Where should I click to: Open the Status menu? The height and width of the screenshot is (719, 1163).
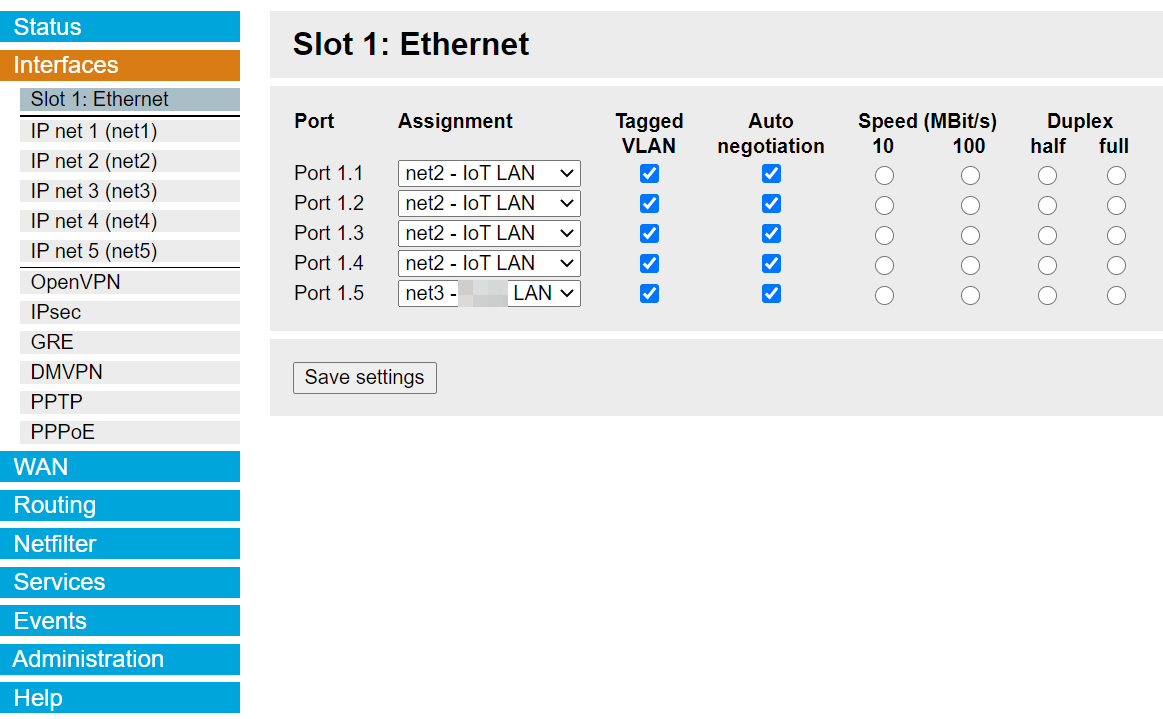pos(120,26)
